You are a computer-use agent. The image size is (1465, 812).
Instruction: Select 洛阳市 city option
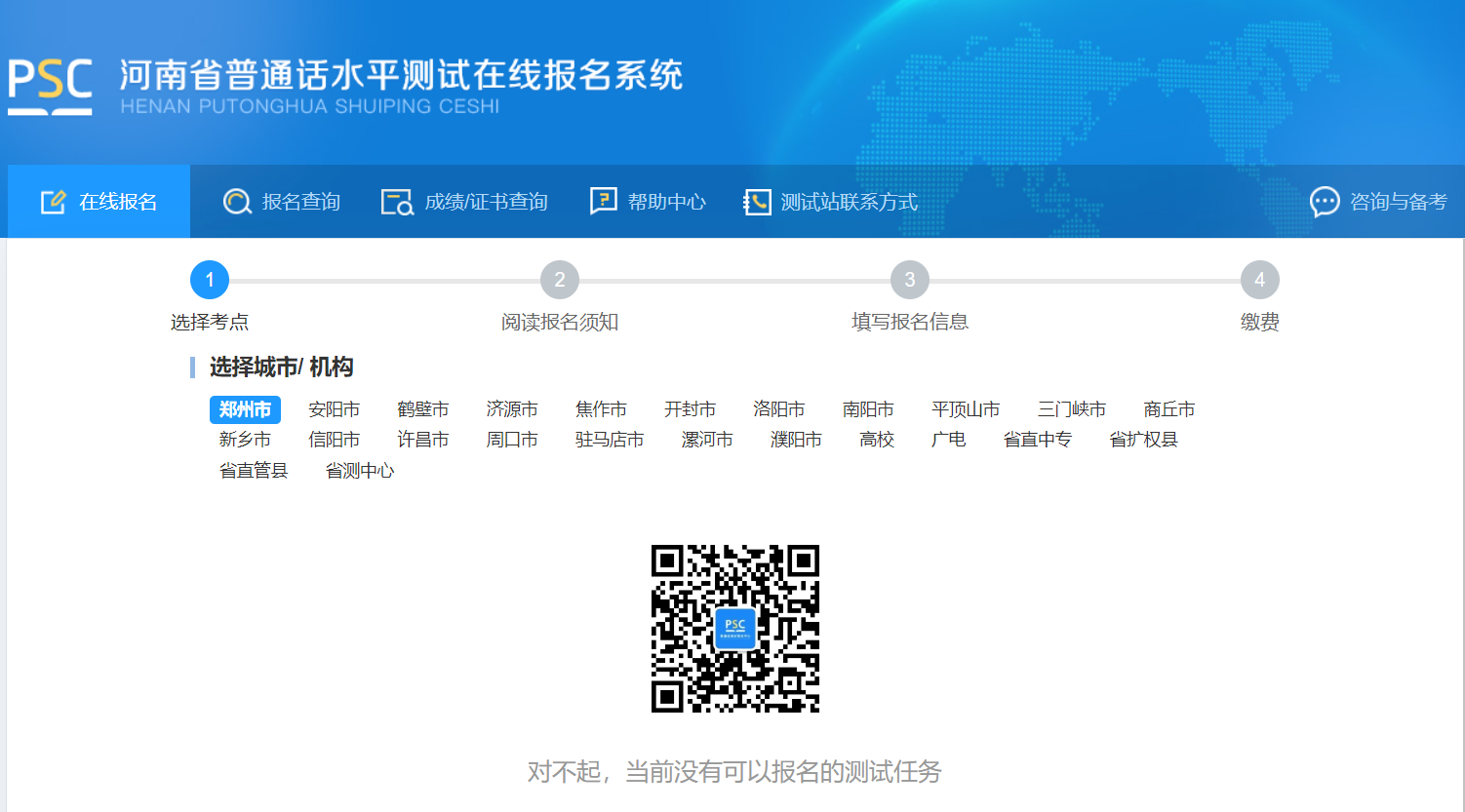pyautogui.click(x=779, y=409)
